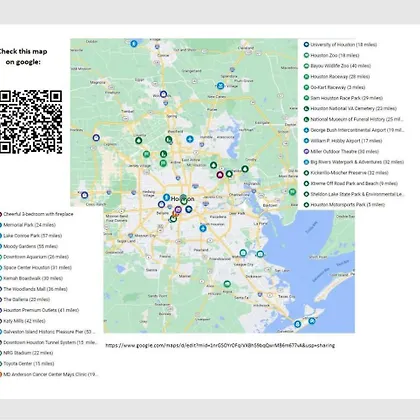This screenshot has height=420, width=420.
Task: Open the google.com maps sharing URL
Action: [220, 345]
